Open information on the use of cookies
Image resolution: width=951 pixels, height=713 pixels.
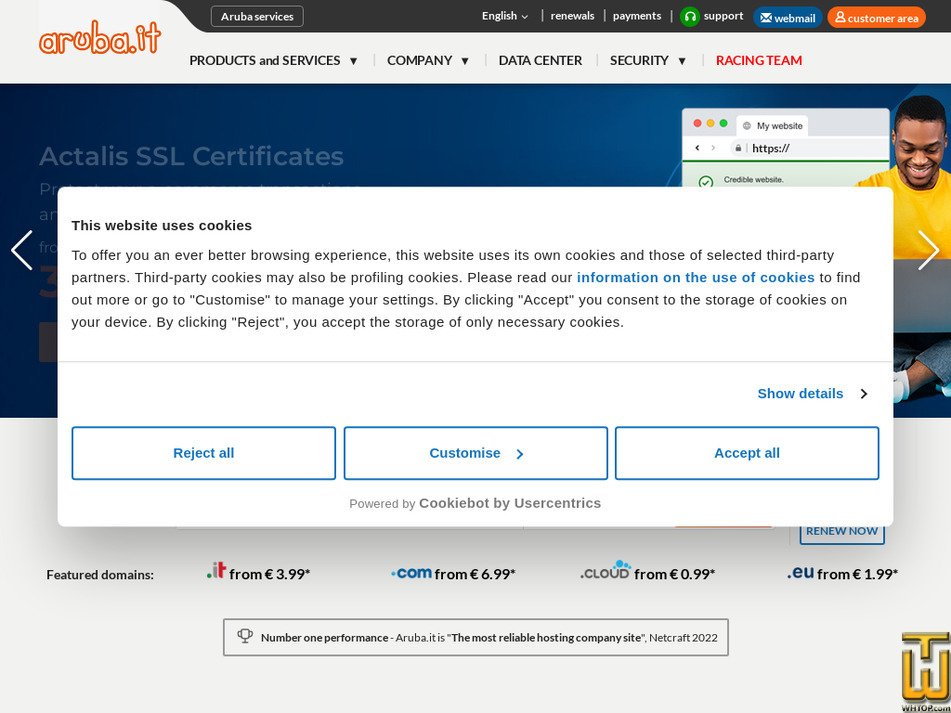[x=695, y=278]
